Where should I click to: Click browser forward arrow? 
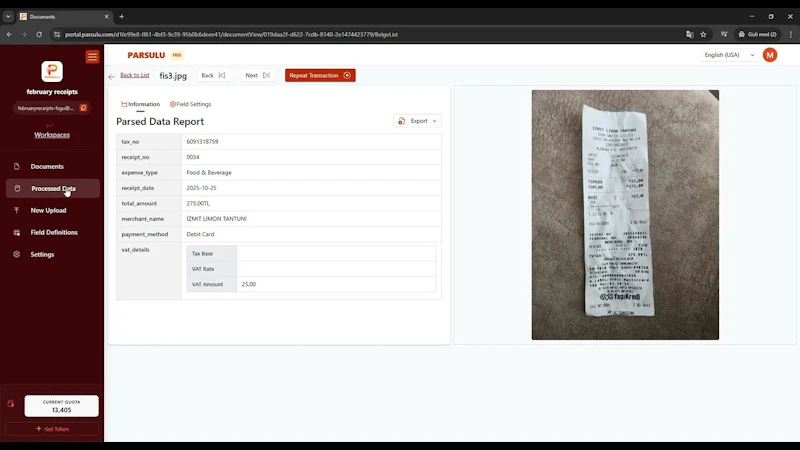tap(24, 34)
